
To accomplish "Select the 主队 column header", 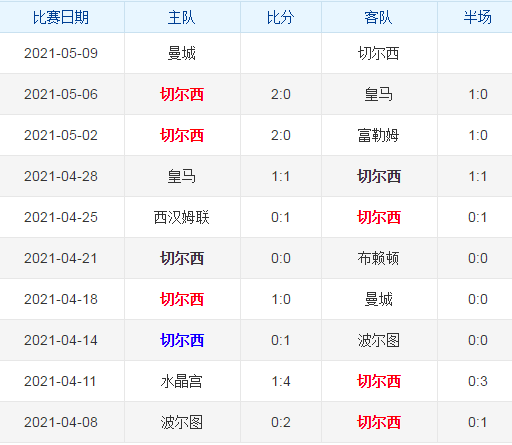I will pos(182,17).
